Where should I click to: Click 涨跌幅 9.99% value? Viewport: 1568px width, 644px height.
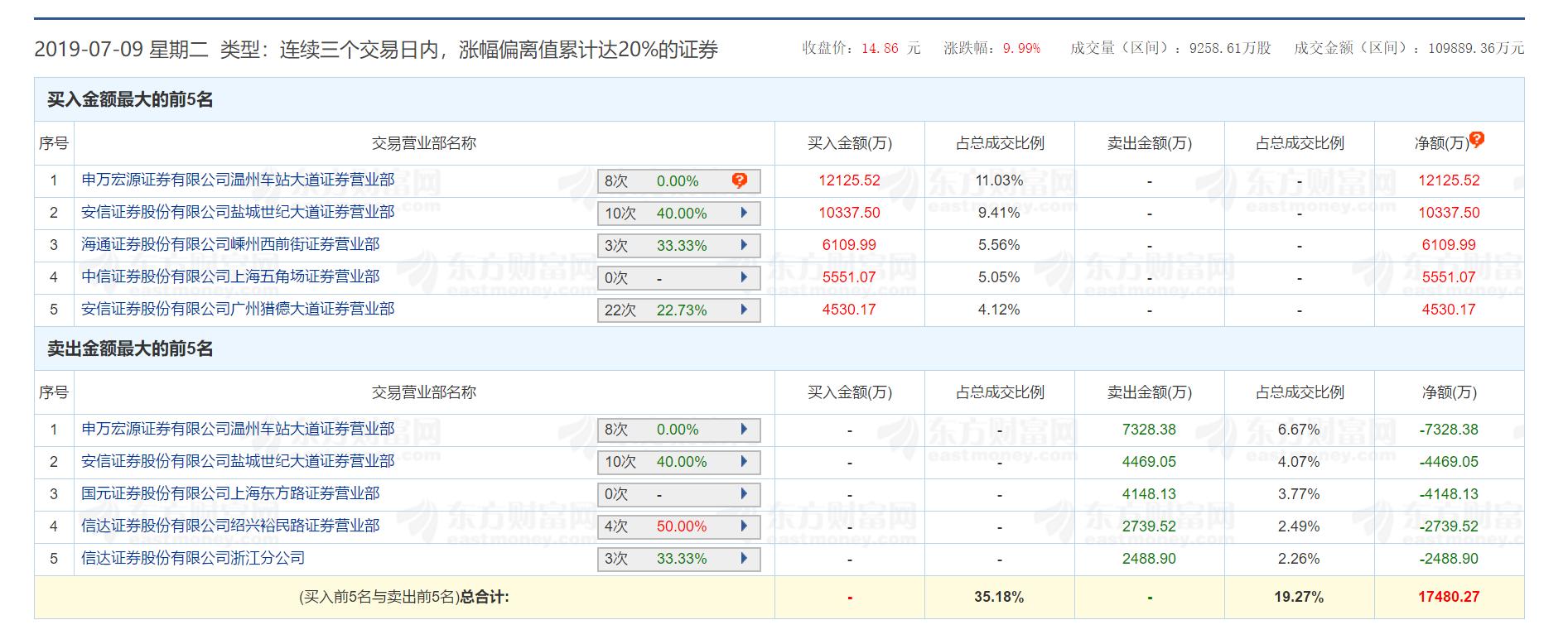[x=1021, y=49]
